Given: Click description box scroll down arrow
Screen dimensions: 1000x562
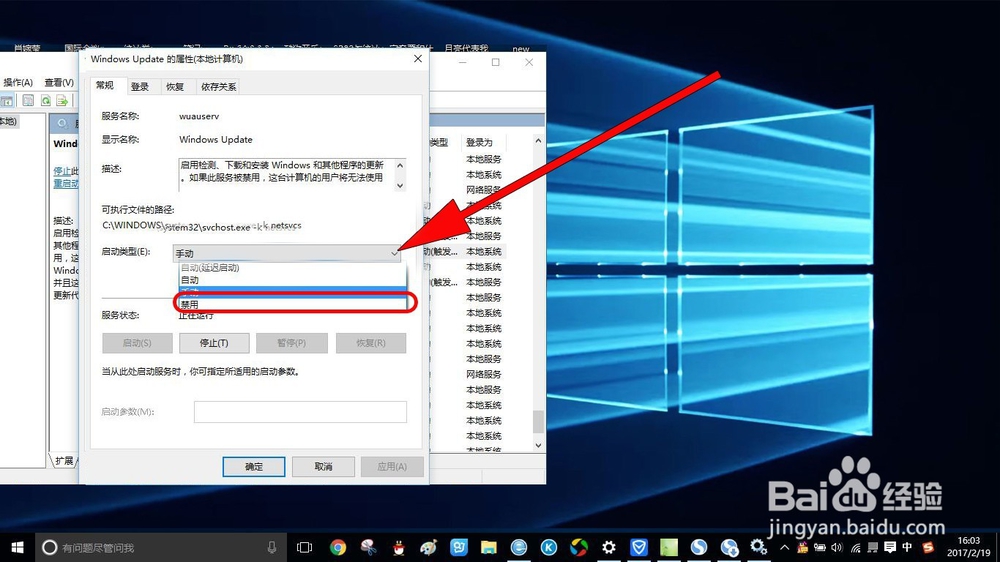Looking at the screenshot, I should point(400,186).
